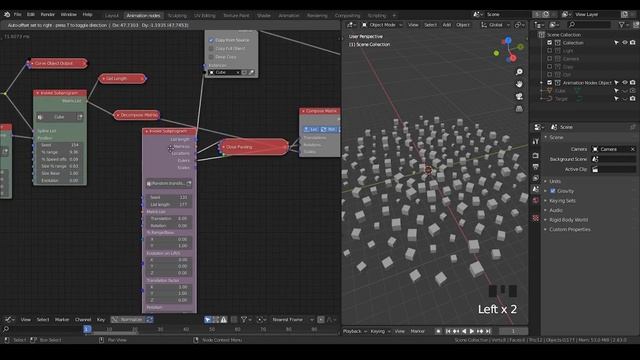640x360 pixels.
Task: Click the Random transform subprogram button
Action: click(x=169, y=184)
